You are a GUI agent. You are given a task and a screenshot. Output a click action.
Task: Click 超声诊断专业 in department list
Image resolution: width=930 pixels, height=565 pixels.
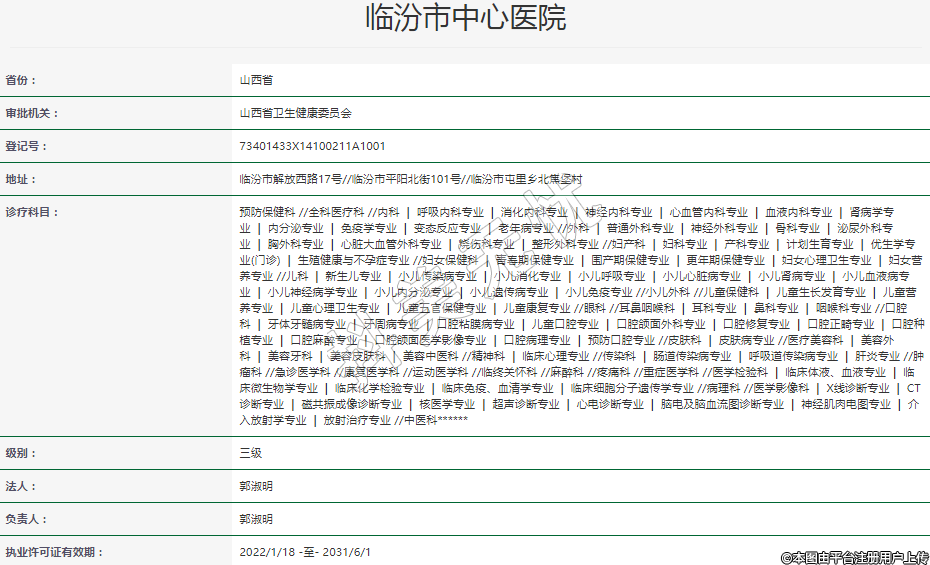tap(525, 405)
